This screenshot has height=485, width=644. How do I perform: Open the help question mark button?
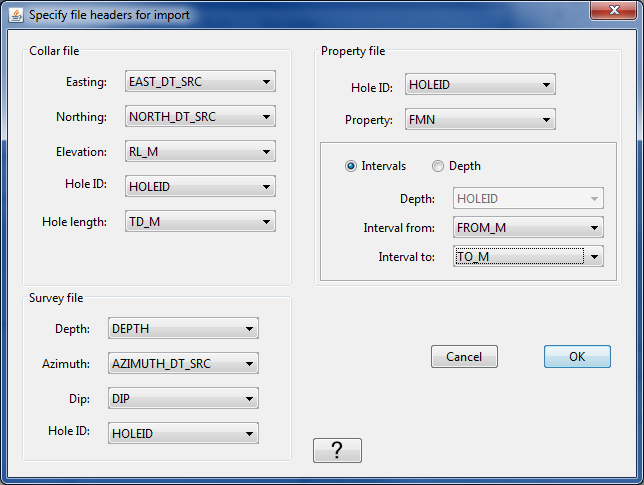tap(337, 451)
